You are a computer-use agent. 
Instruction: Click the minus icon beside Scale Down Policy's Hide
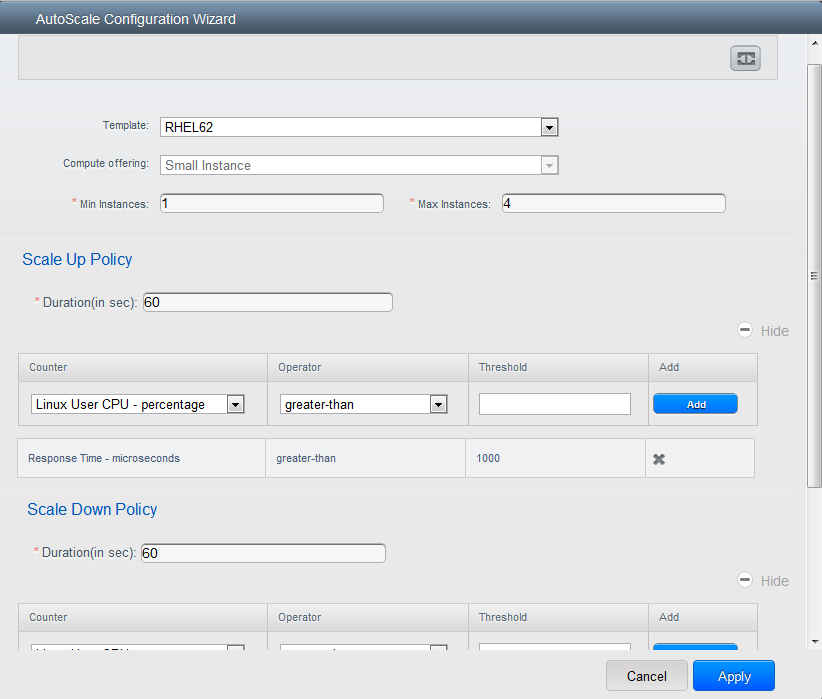point(745,579)
